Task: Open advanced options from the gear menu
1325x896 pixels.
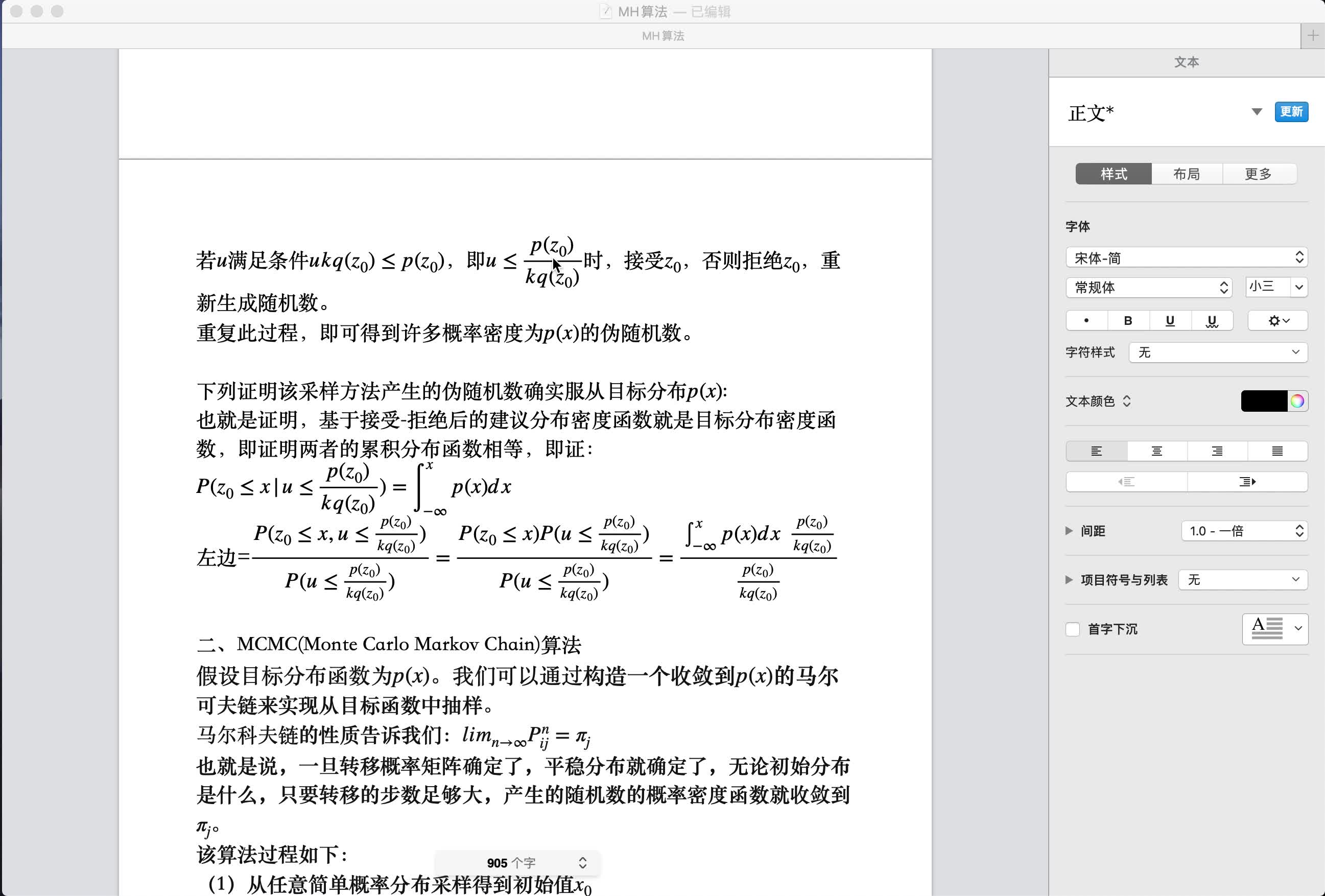Action: pyautogui.click(x=1277, y=320)
